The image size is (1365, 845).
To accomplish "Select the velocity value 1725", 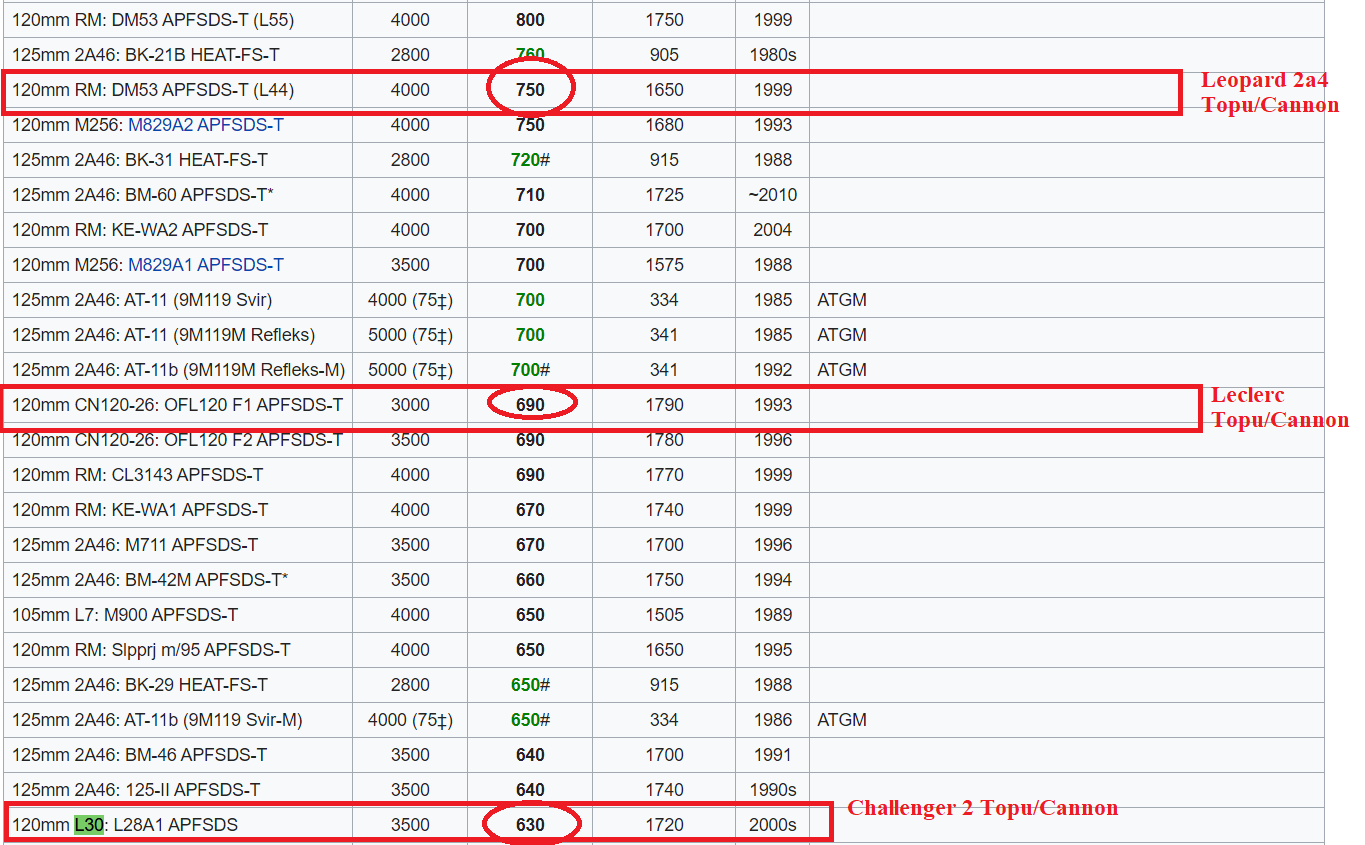I will coord(664,195).
